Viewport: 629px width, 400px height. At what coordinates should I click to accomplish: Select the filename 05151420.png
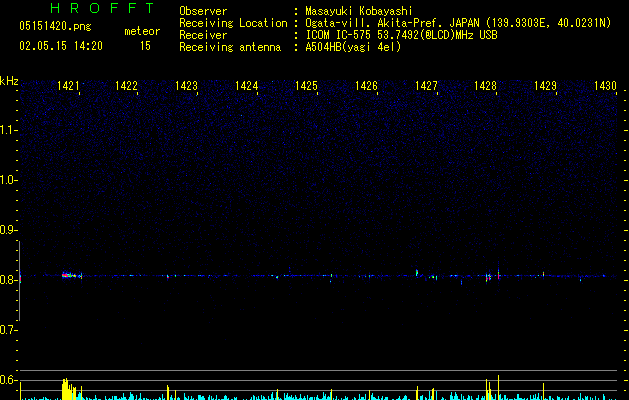[55, 26]
